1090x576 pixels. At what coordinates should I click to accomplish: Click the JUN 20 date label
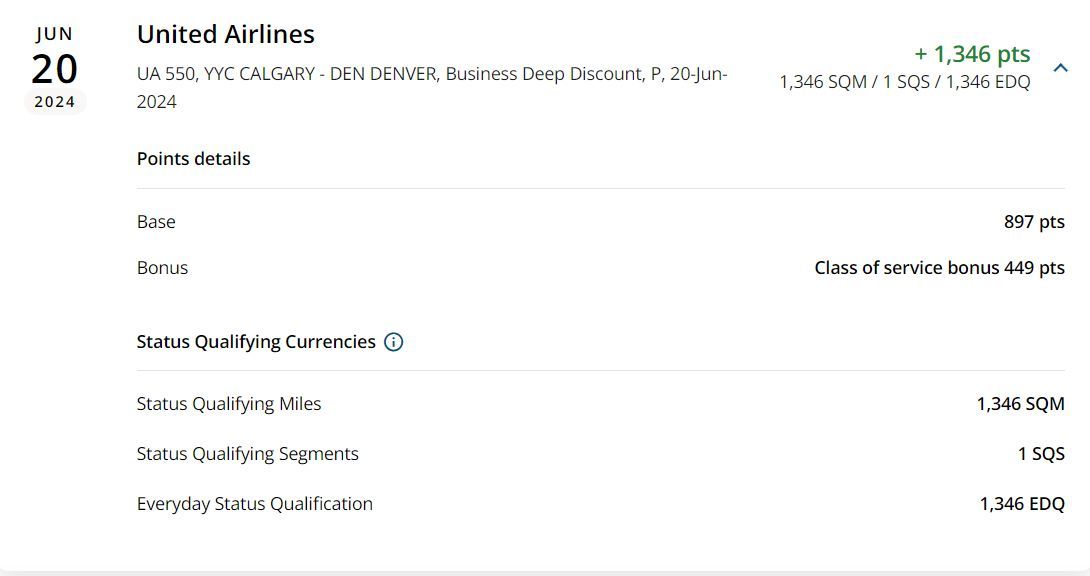(x=54, y=57)
